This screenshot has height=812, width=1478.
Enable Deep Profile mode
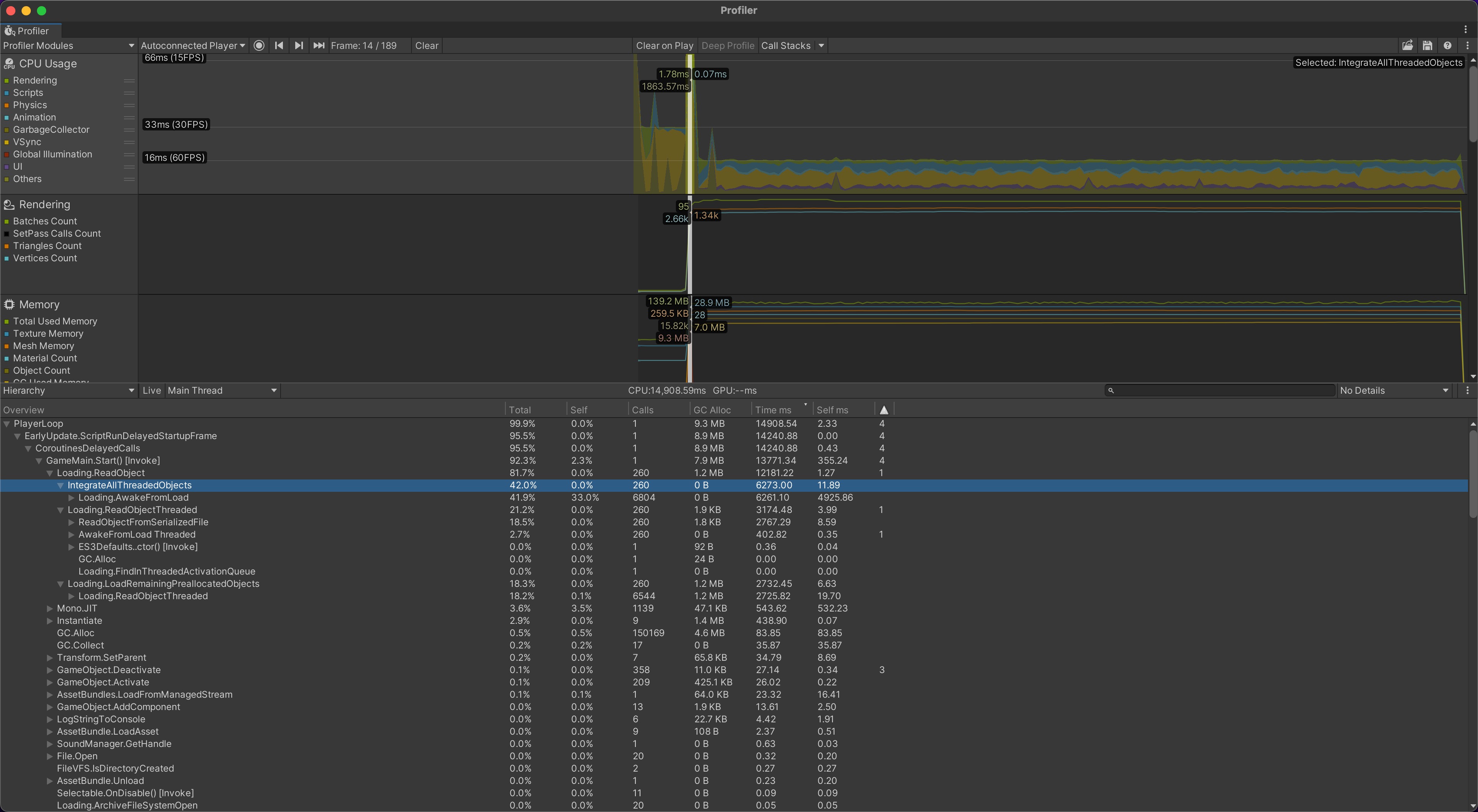click(x=727, y=45)
